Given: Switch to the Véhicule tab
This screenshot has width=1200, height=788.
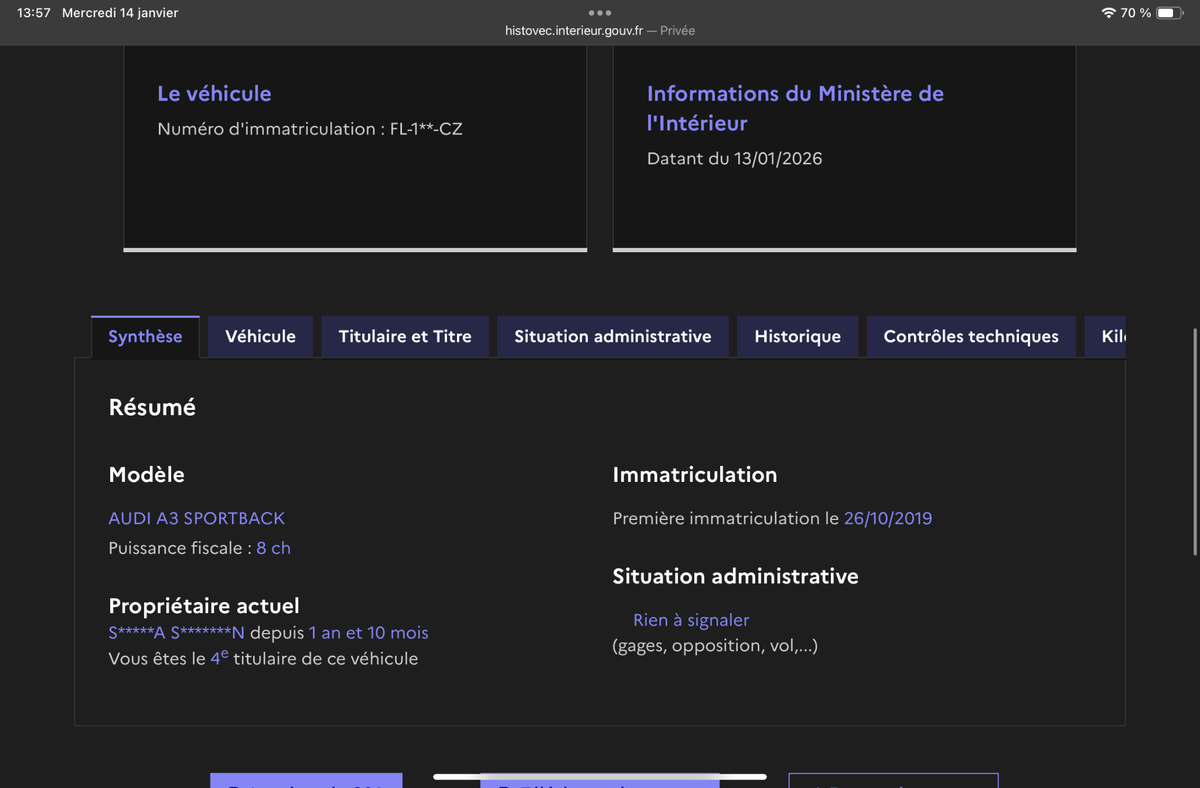Looking at the screenshot, I should pos(260,337).
